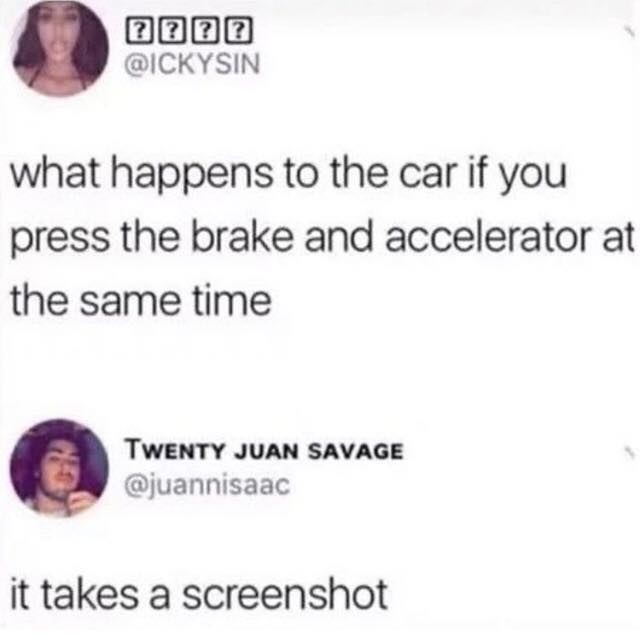
Task: Open the @juannisaac profile picture
Action: click(x=60, y=468)
